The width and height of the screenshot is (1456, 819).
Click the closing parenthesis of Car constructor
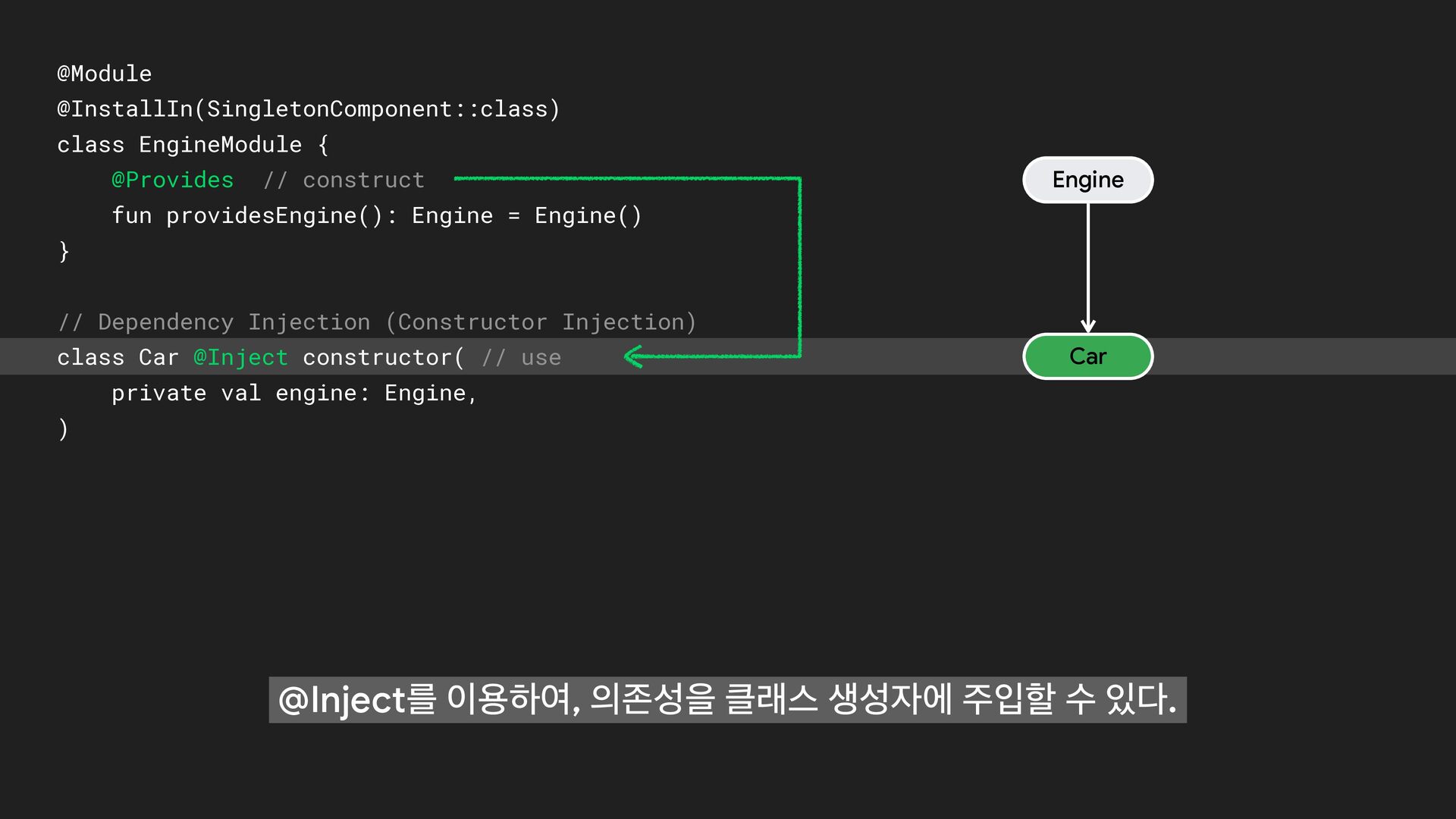click(x=63, y=428)
